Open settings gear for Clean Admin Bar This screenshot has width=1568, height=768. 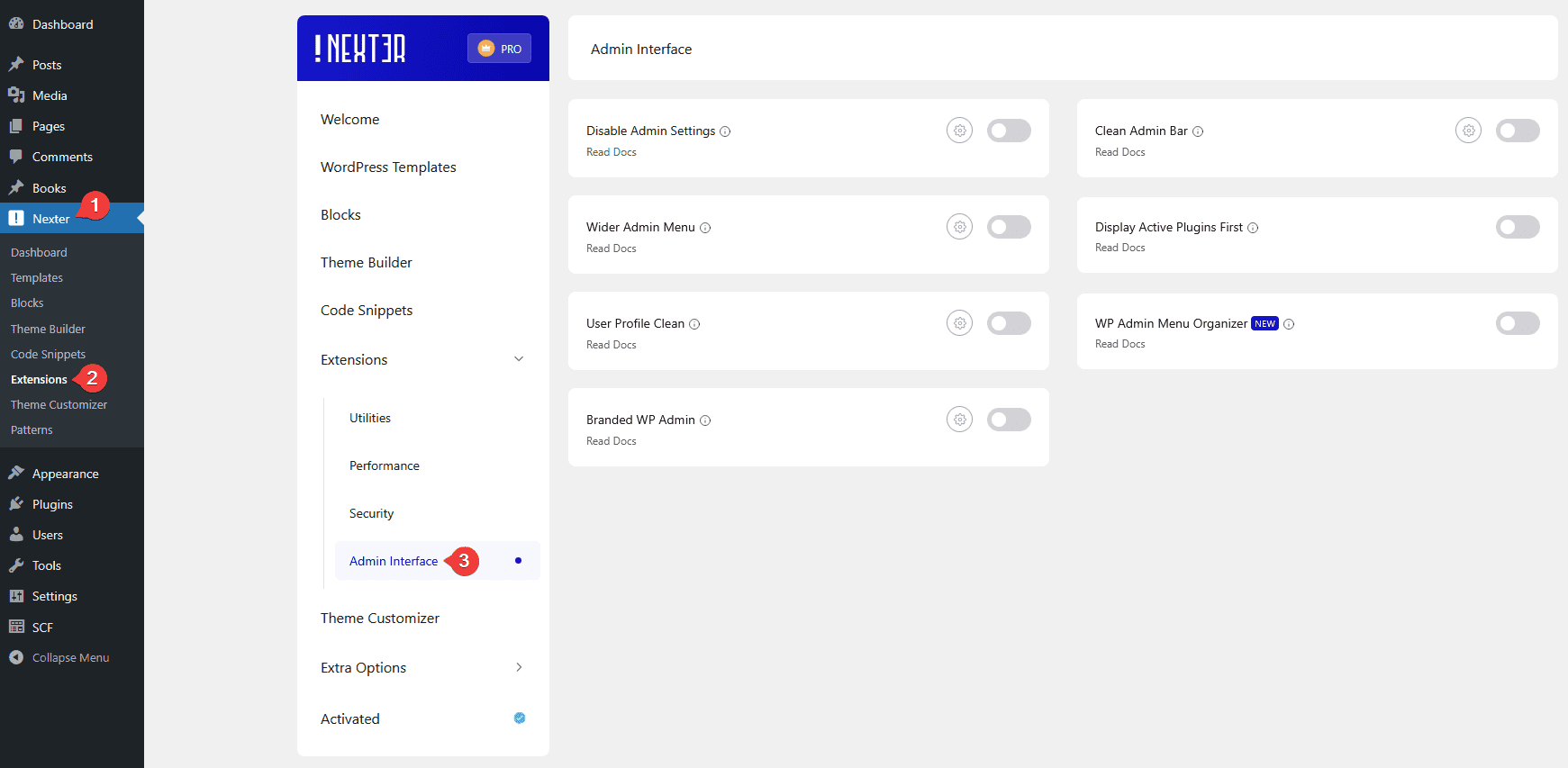[1469, 131]
